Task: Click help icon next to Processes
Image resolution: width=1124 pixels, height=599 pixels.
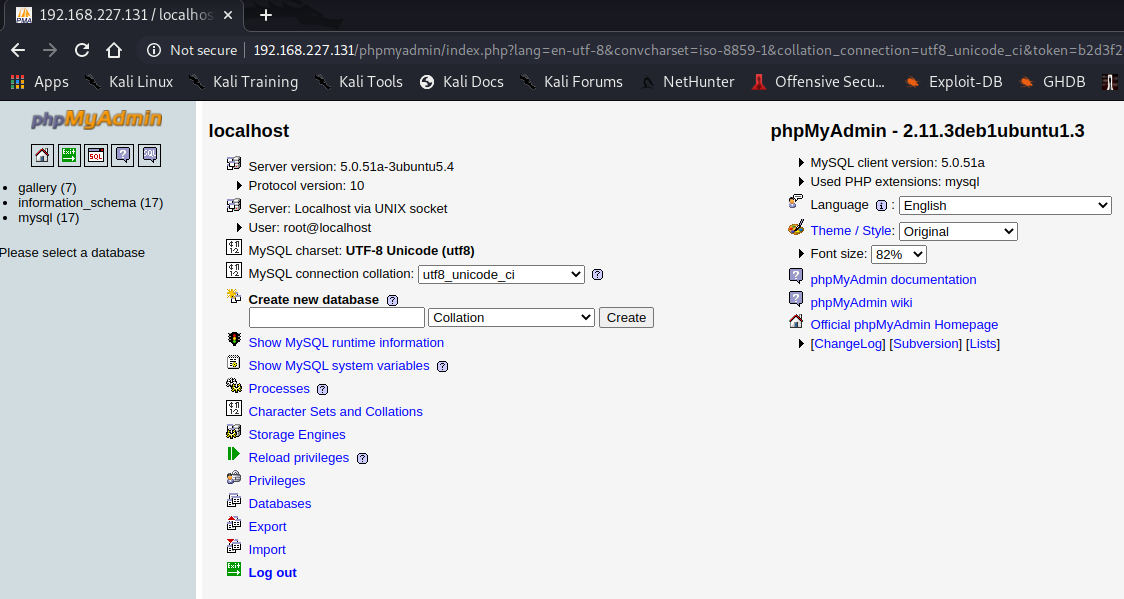Action: [323, 389]
